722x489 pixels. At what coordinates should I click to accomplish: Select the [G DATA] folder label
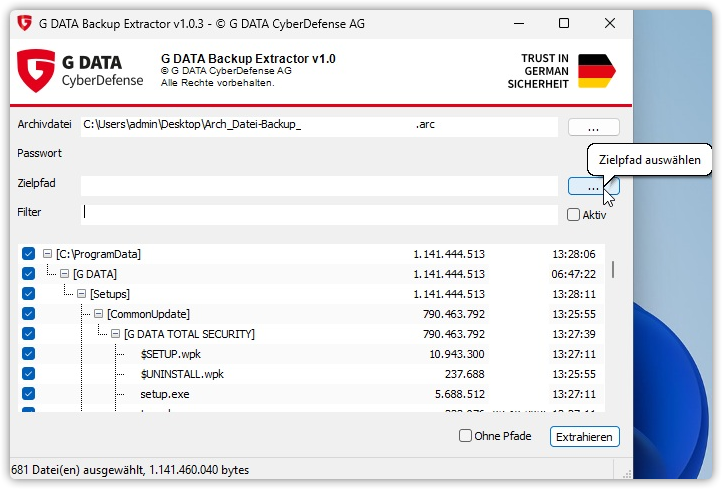[x=95, y=274]
